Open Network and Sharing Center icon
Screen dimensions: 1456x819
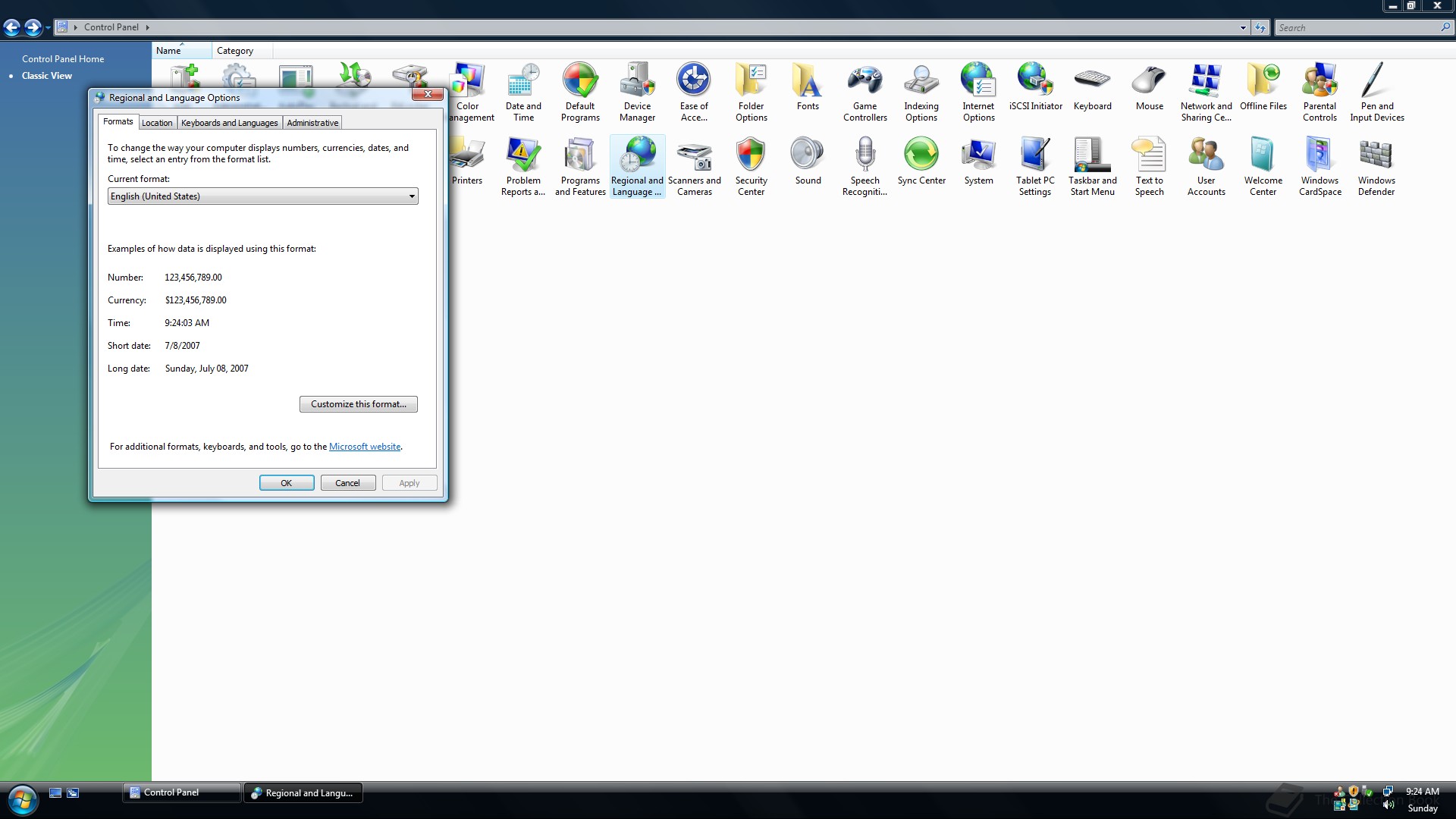coord(1206,91)
